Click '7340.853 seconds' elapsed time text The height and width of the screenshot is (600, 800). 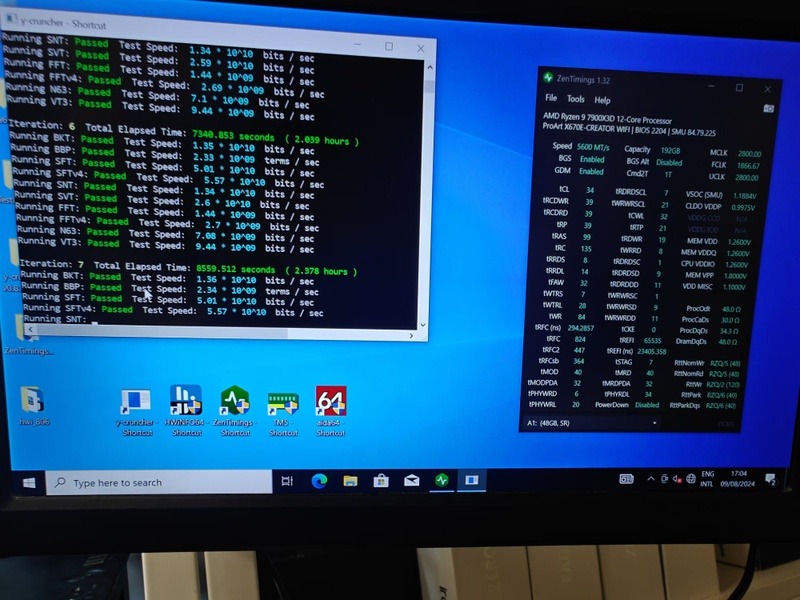(233, 136)
